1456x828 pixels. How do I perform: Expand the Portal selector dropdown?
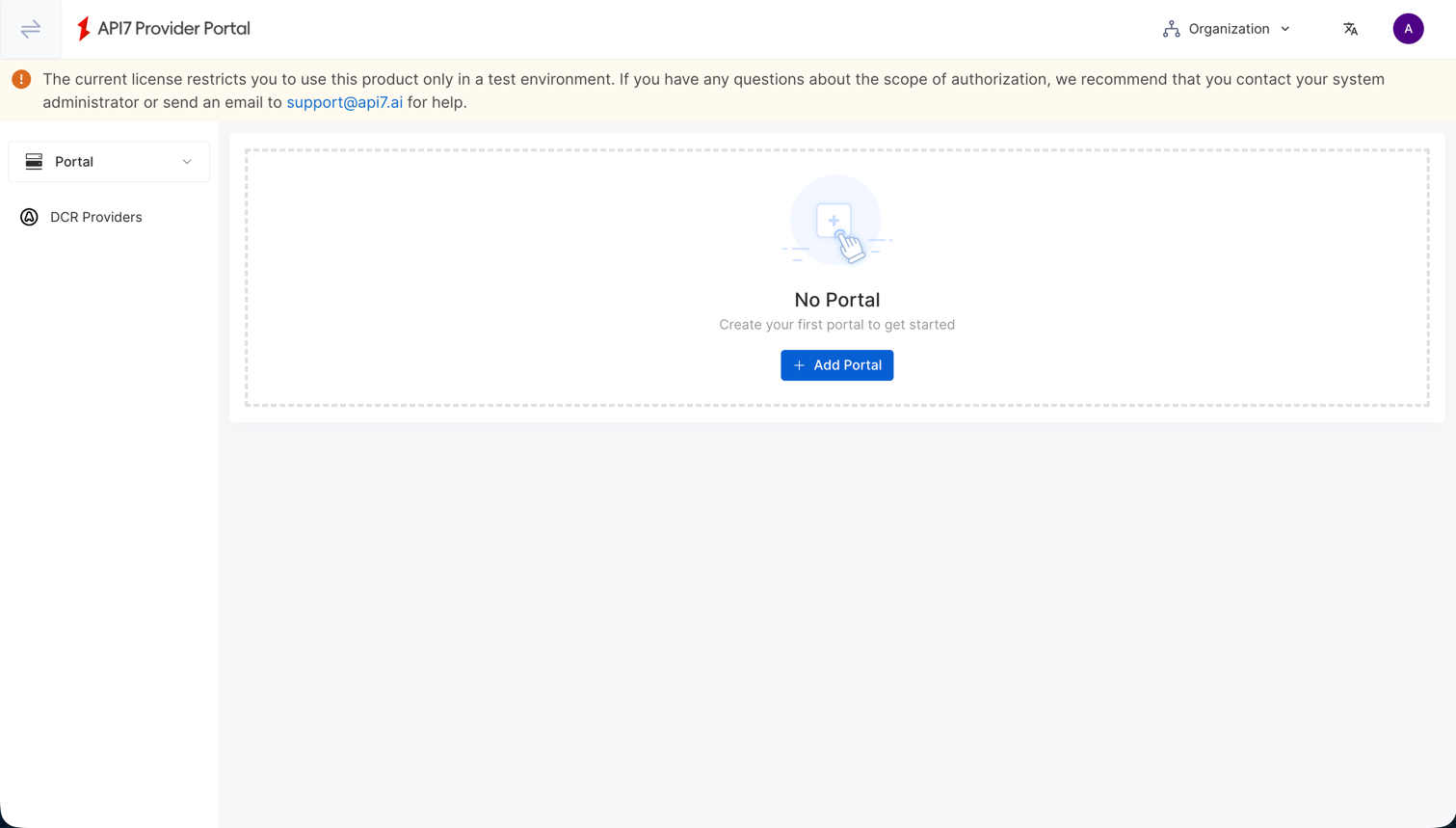188,161
